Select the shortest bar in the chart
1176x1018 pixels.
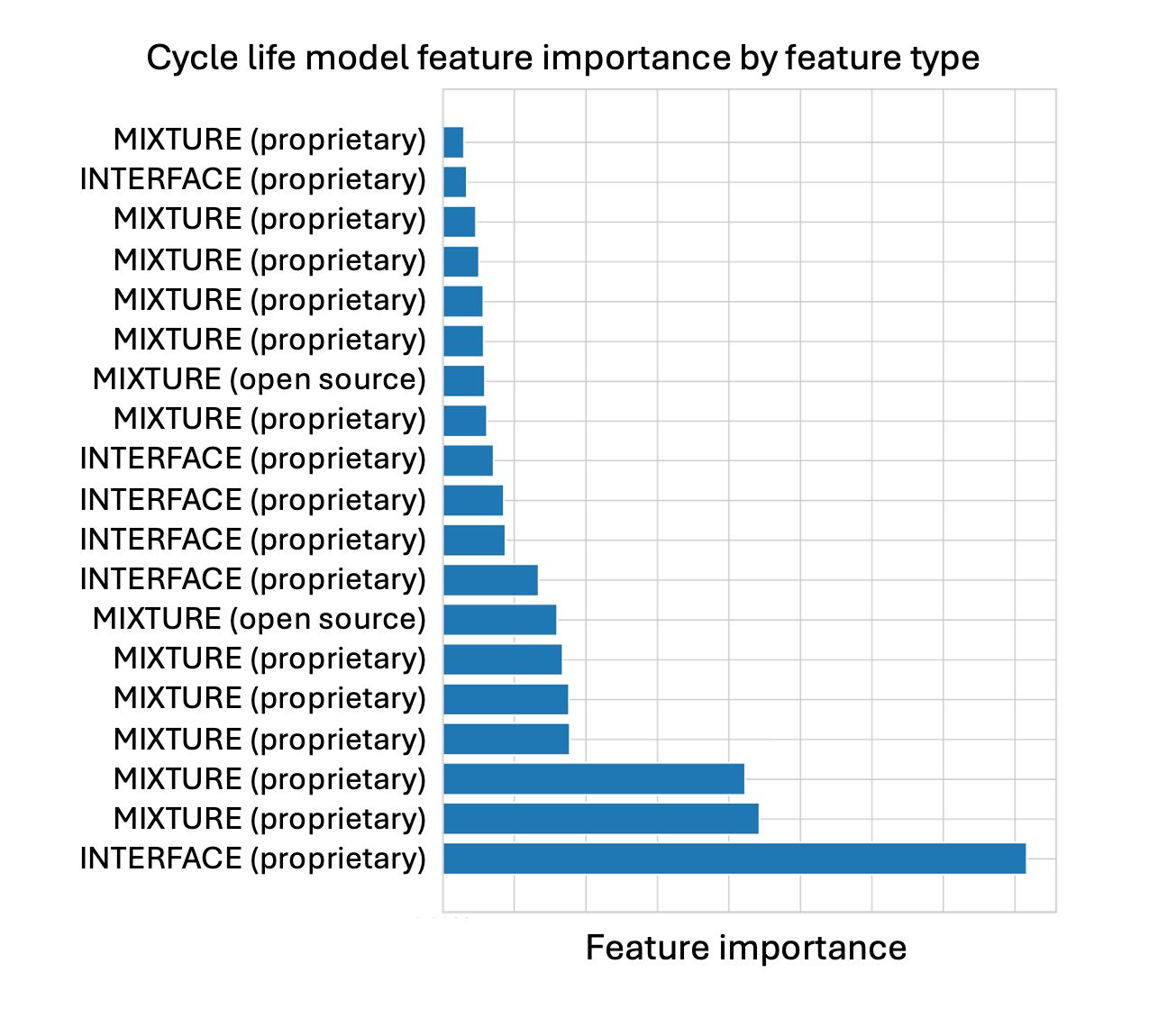(453, 142)
